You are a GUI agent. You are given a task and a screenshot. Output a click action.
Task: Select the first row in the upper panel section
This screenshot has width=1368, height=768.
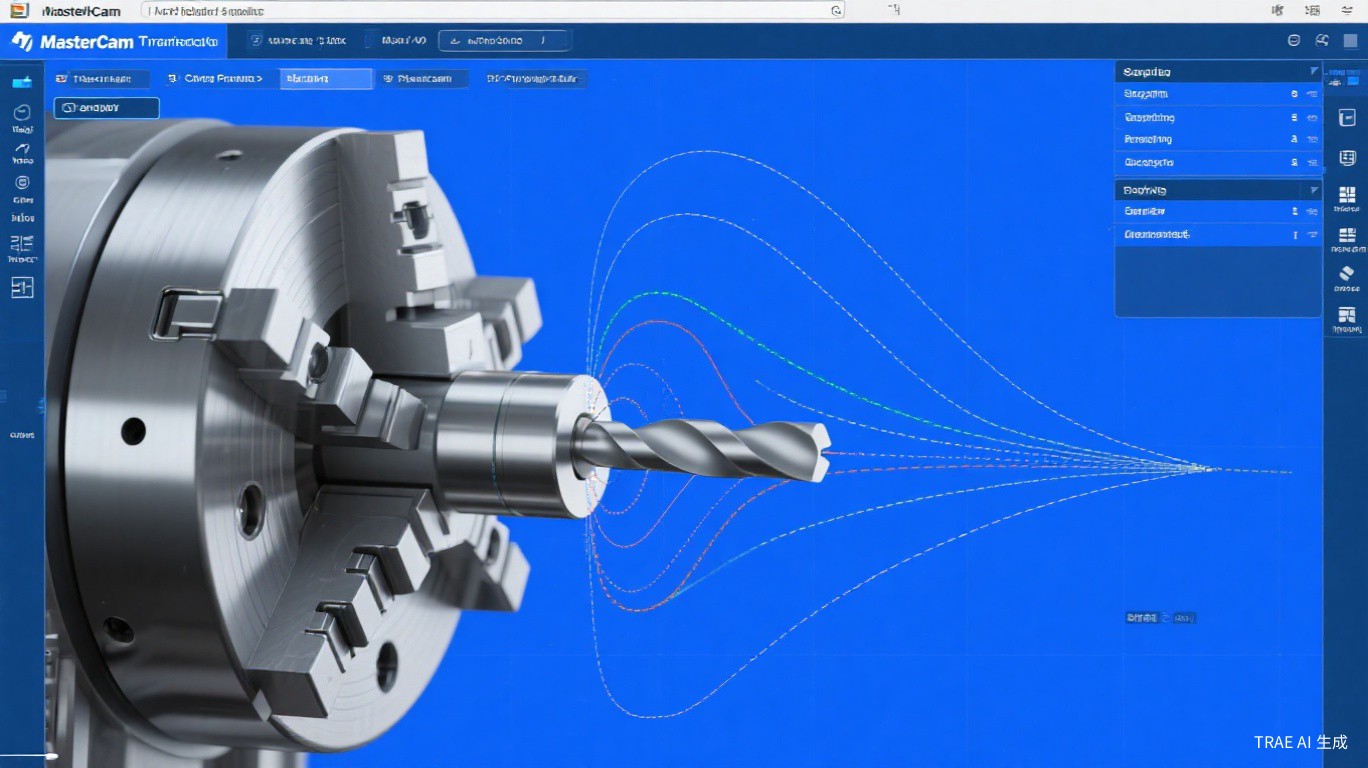(1218, 94)
